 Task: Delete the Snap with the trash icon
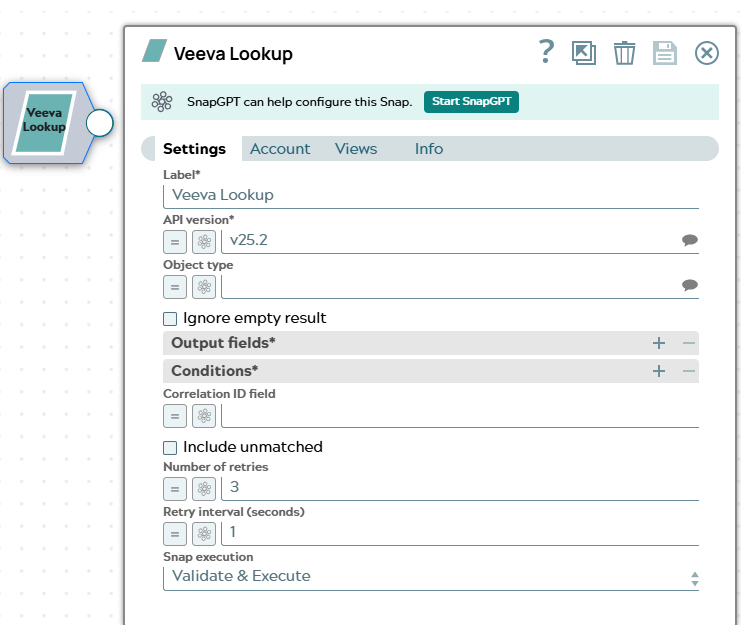(624, 52)
